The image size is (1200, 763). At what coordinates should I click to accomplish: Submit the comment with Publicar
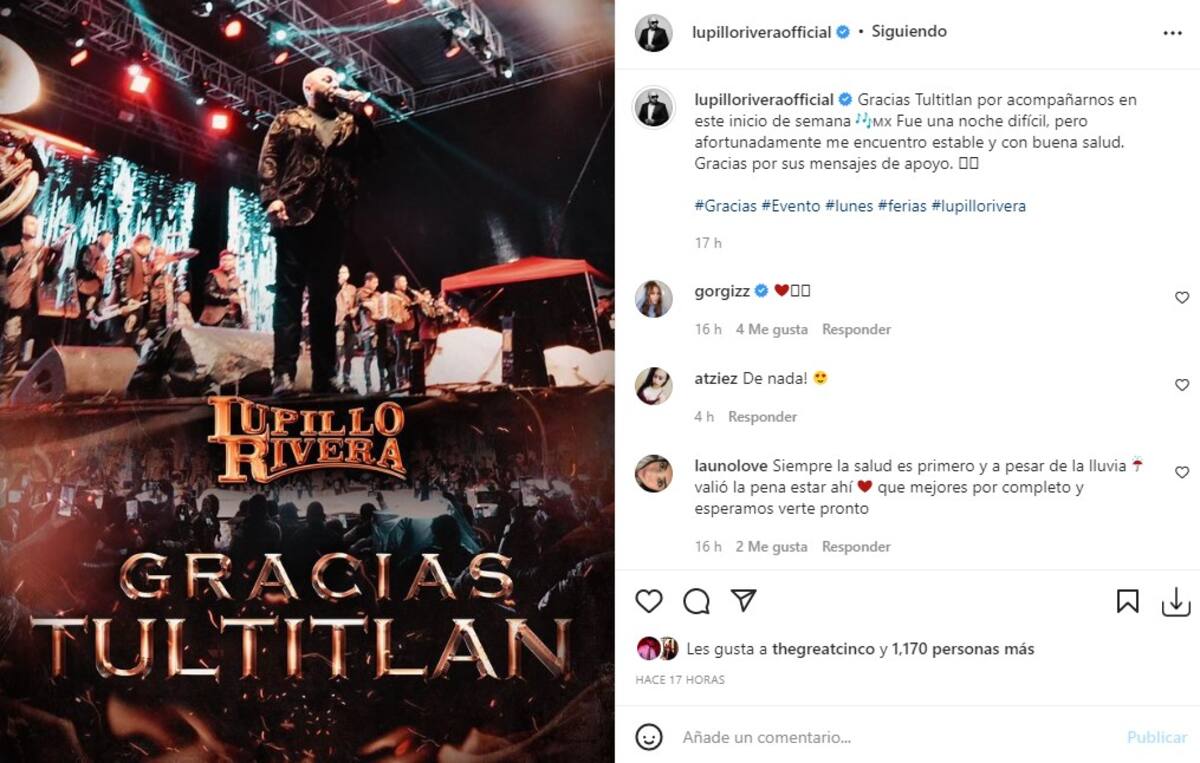(1157, 737)
